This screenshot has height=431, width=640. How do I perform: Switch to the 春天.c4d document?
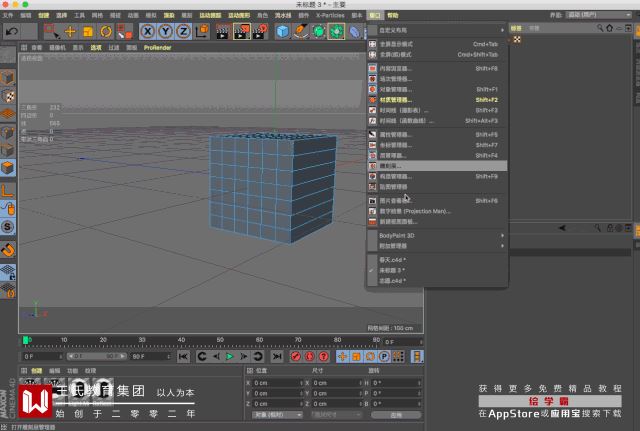click(x=437, y=260)
